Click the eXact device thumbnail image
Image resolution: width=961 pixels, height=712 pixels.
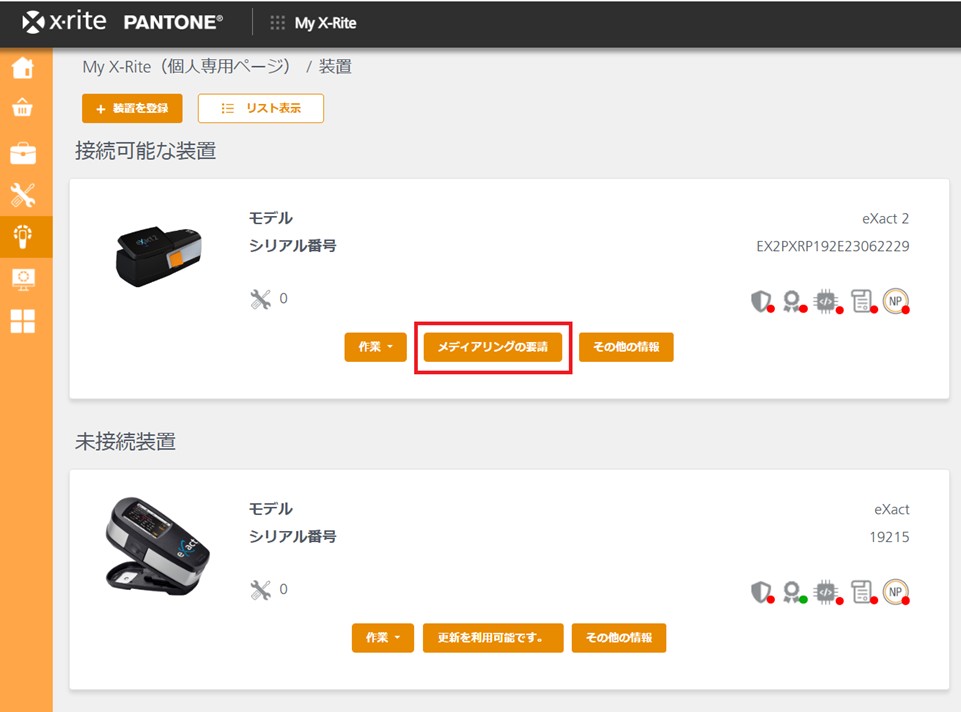(x=157, y=546)
